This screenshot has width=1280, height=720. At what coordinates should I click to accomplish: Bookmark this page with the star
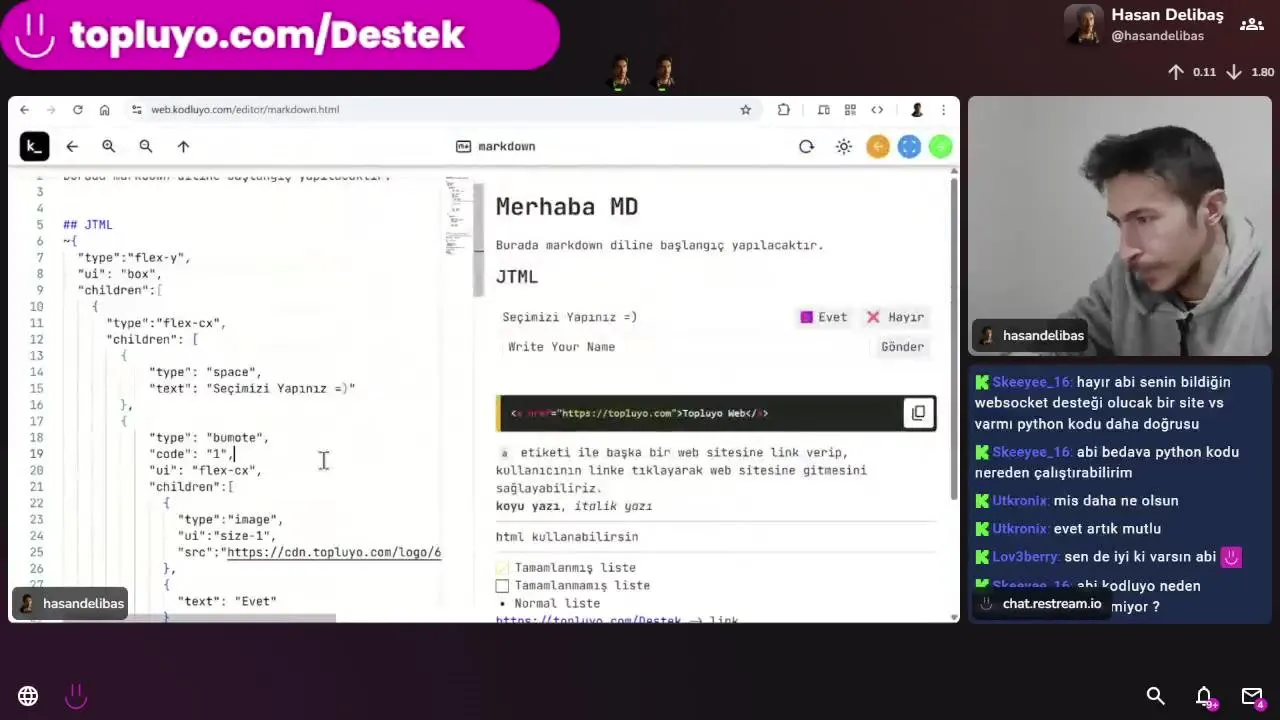745,110
